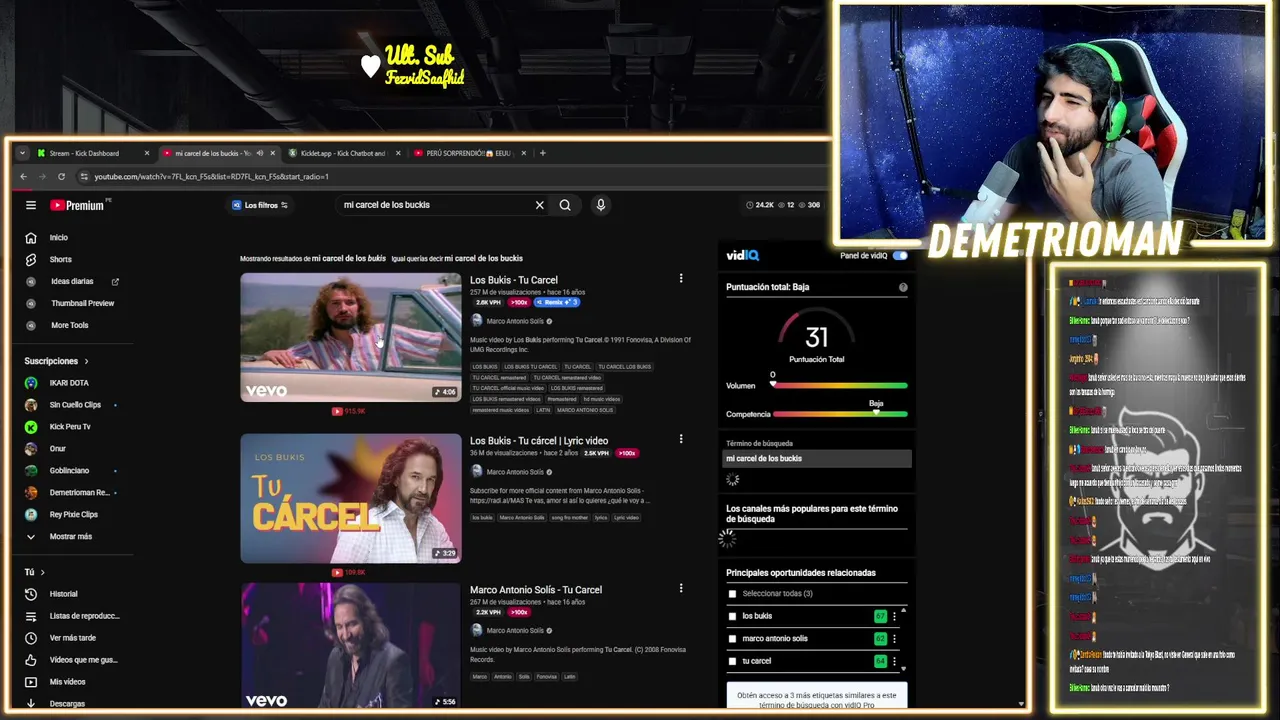Viewport: 1280px width, 720px height.
Task: Go back with the browser back arrow
Action: coord(23,177)
